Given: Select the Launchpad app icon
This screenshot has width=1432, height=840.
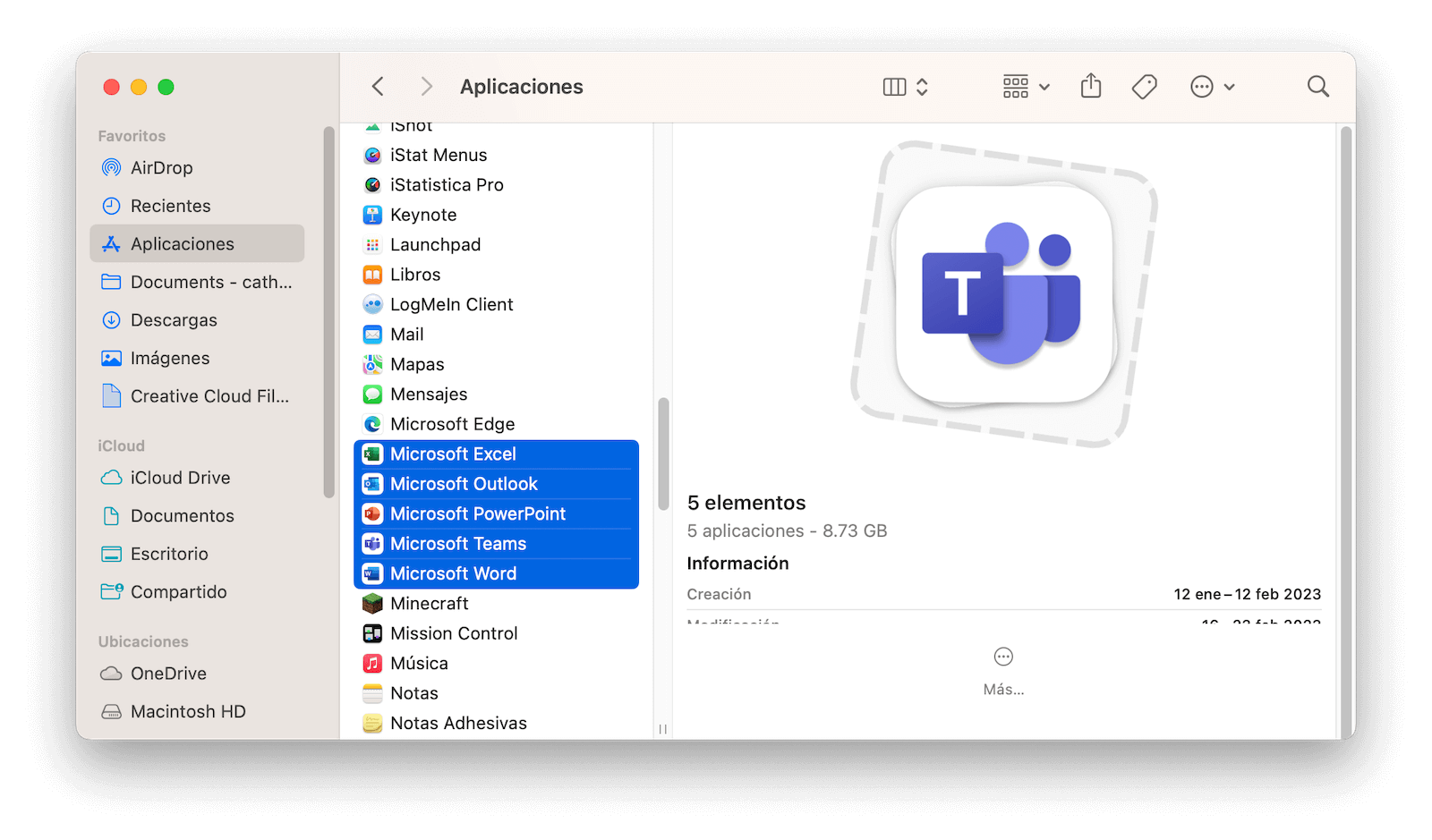Looking at the screenshot, I should 372,245.
